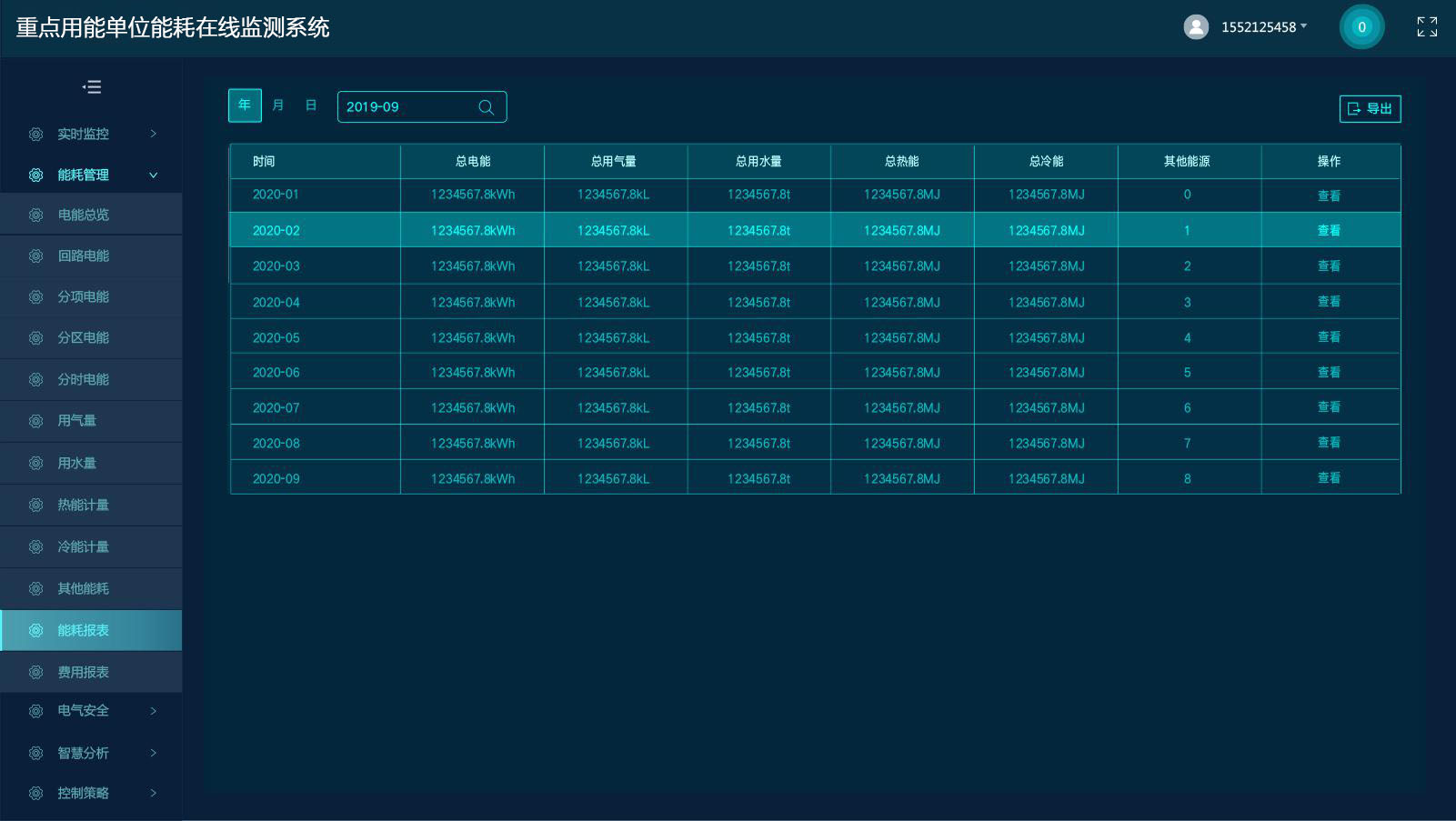Viewport: 1456px width, 821px height.
Task: Click the gear icon beside 电能总览
Action: pyautogui.click(x=35, y=215)
